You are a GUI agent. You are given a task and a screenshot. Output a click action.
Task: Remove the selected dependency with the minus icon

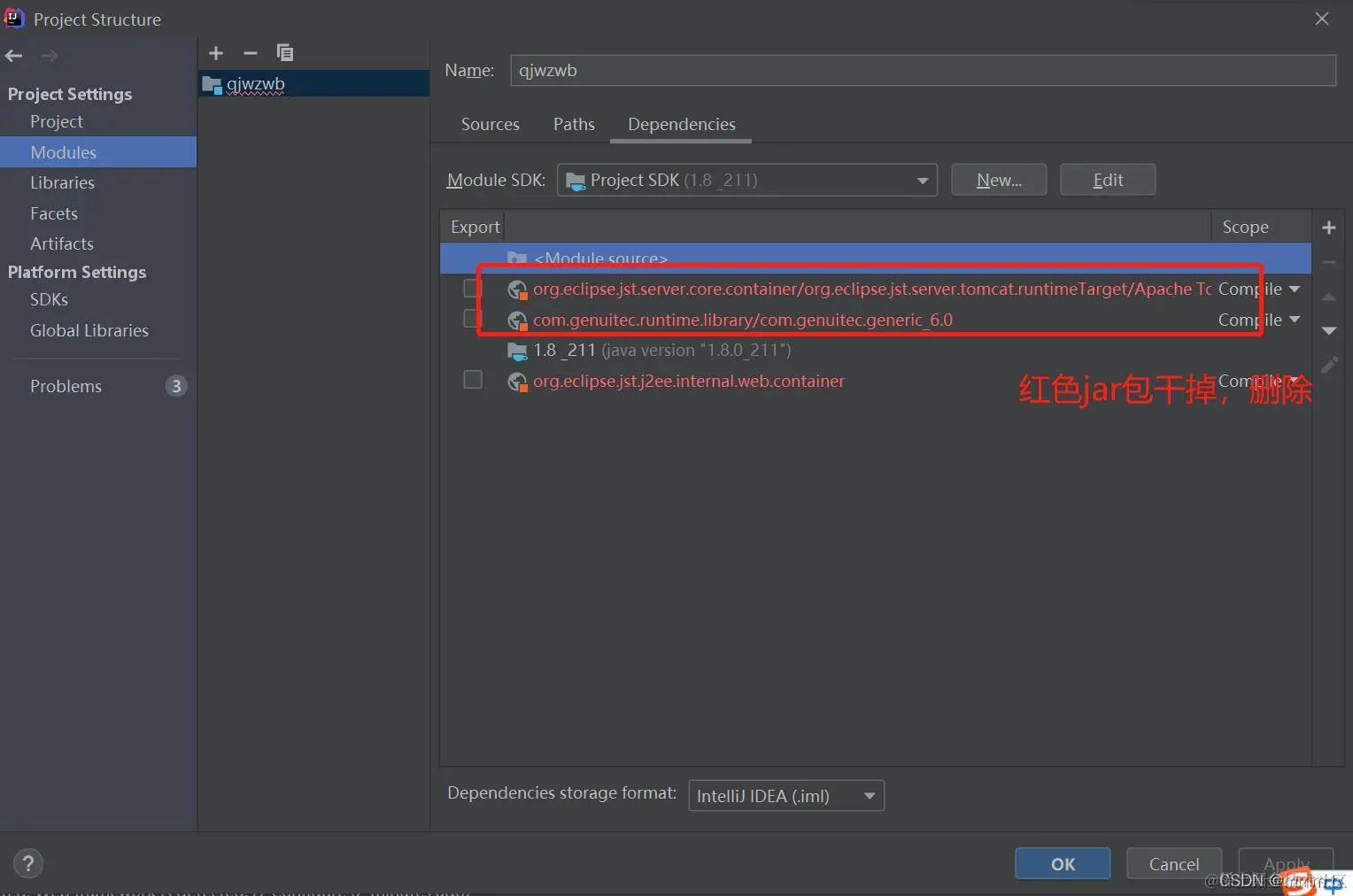(1329, 262)
